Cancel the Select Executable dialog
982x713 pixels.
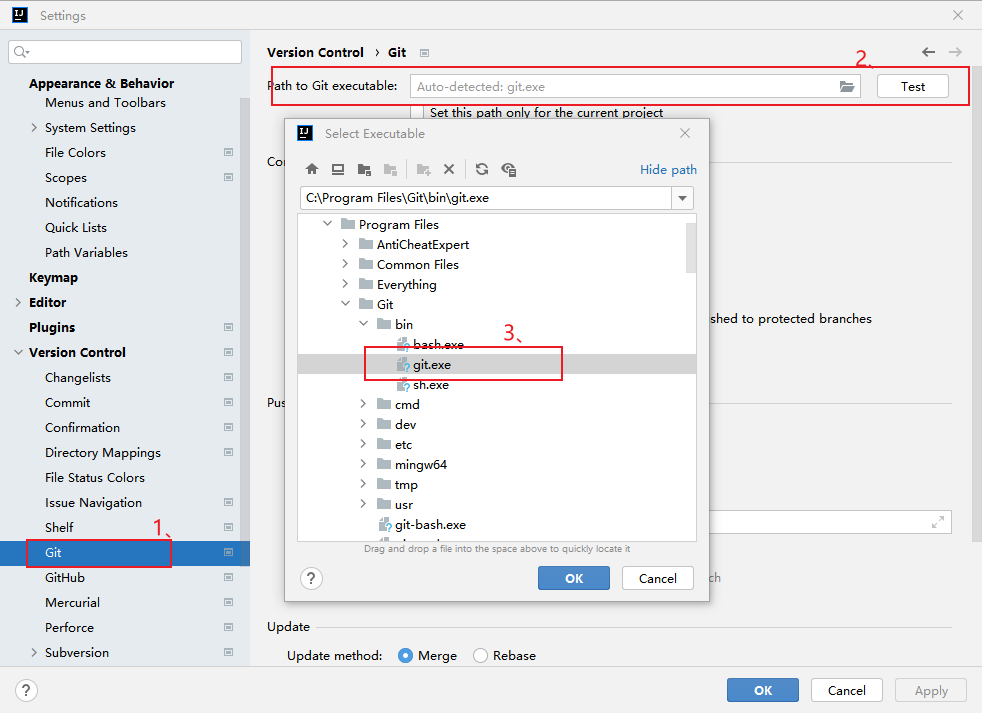pos(658,578)
